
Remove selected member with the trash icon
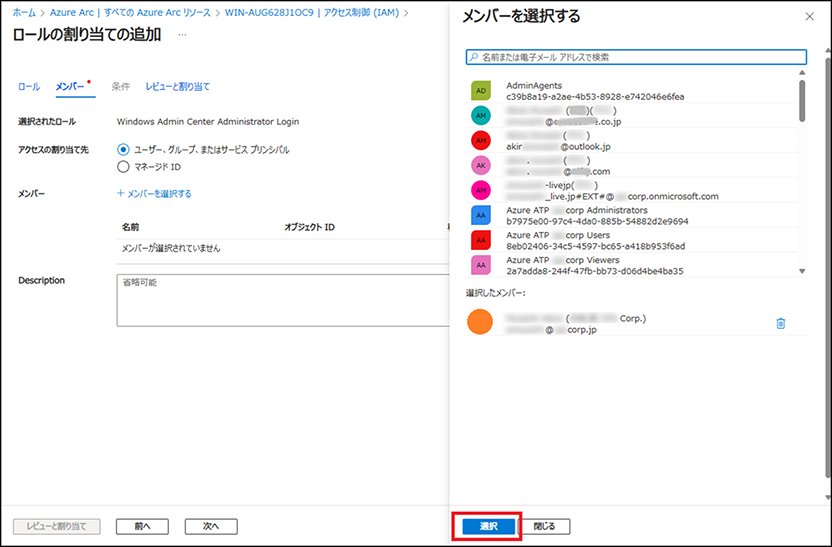[x=781, y=323]
